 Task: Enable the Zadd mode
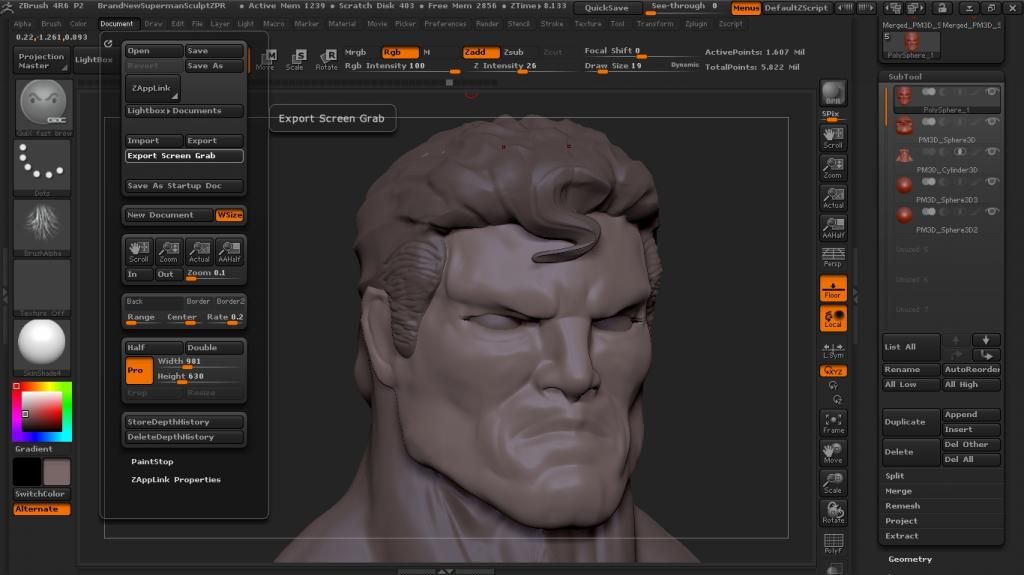click(481, 52)
